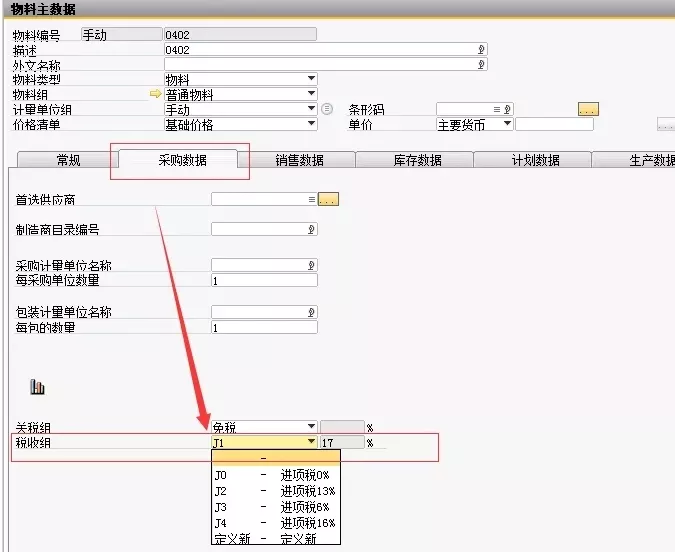Viewport: 675px width, 552px height.
Task: Open the 库存数据 tab
Action: (x=415, y=160)
